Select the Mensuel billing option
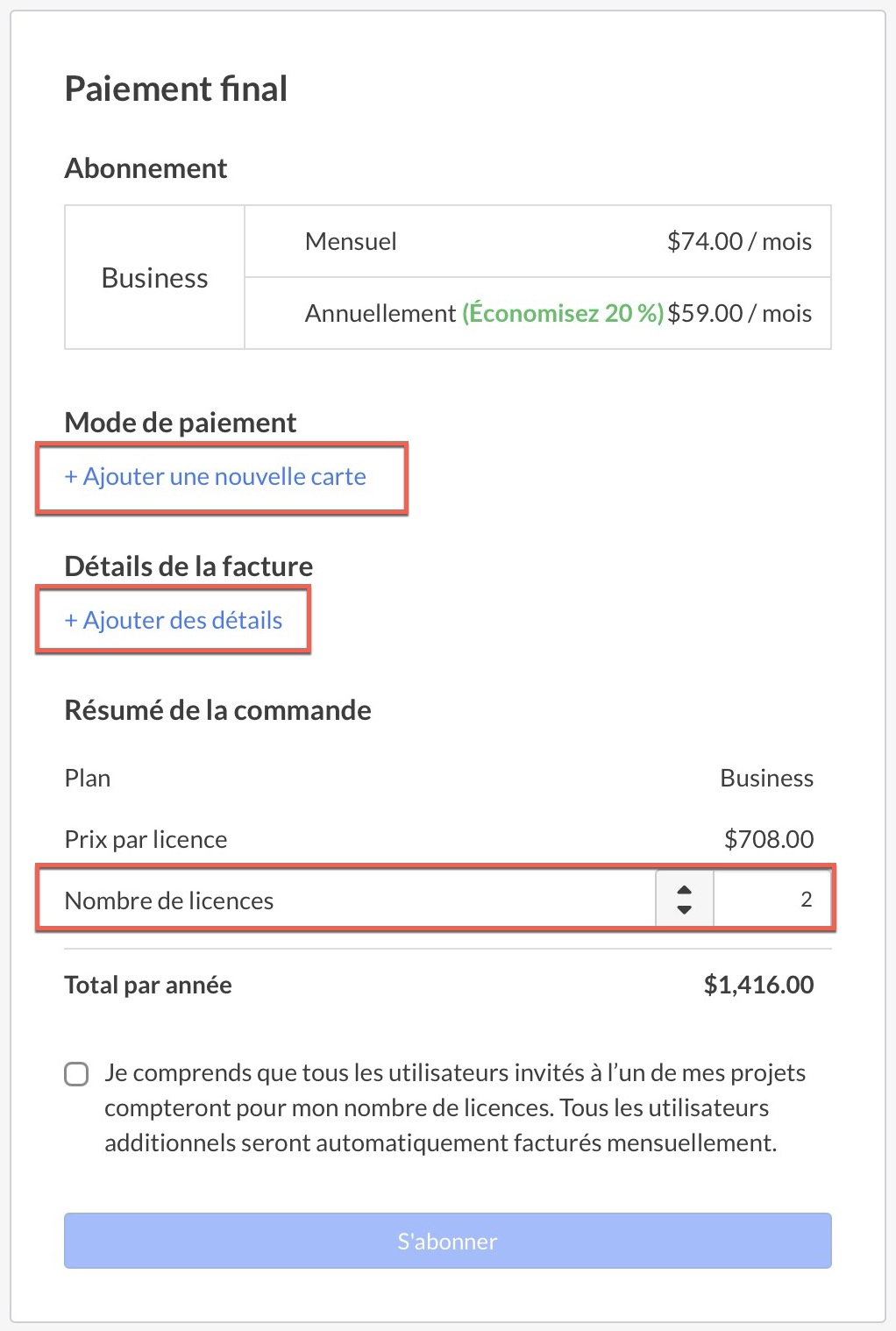The image size is (896, 1331). (x=351, y=242)
